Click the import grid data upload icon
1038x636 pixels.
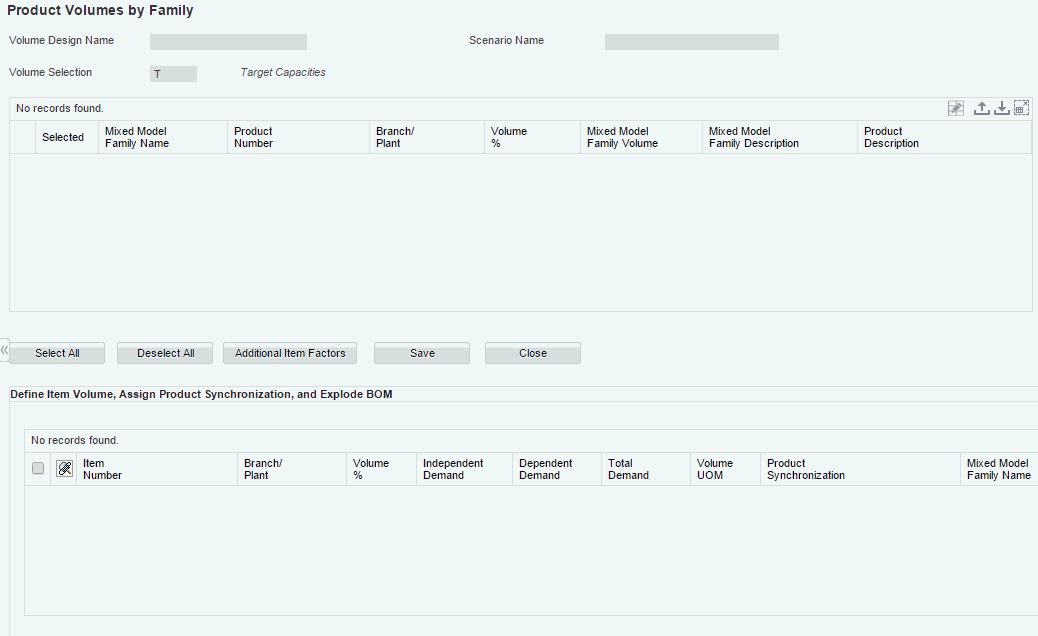(982, 108)
